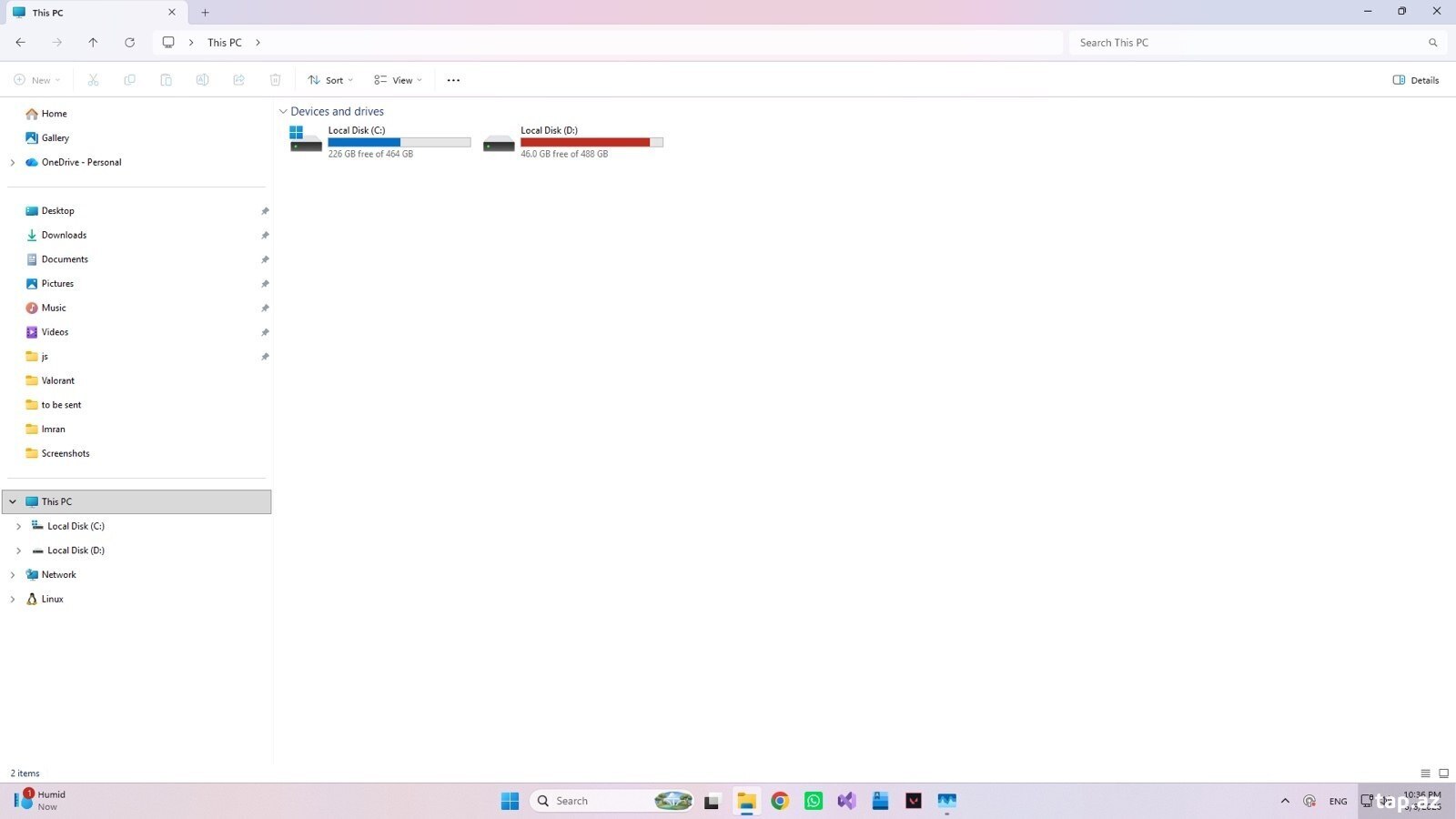Image resolution: width=1456 pixels, height=819 pixels.
Task: Click the Copy toolbar icon
Action: pyautogui.click(x=129, y=80)
